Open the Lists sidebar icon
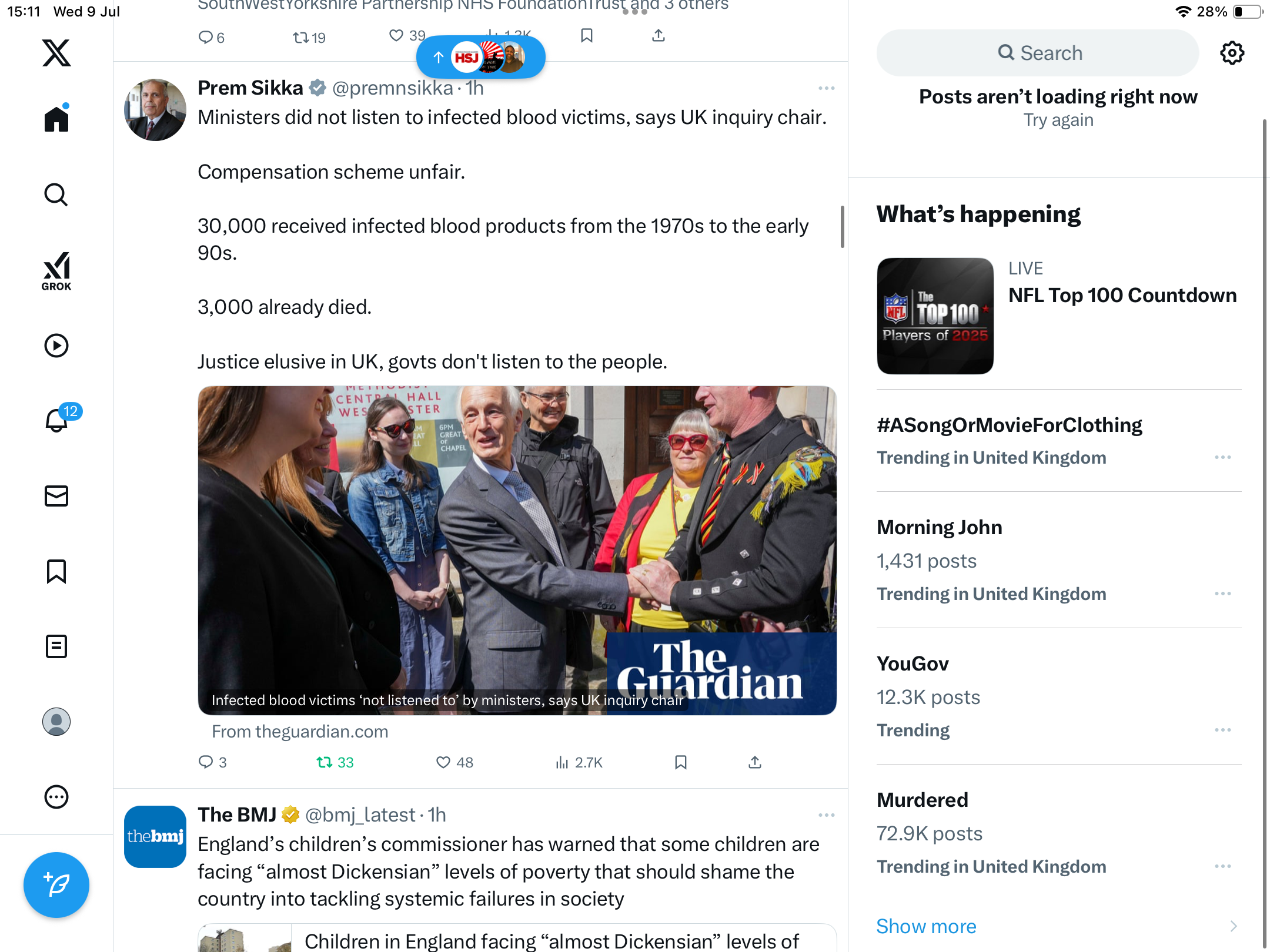 (x=56, y=646)
